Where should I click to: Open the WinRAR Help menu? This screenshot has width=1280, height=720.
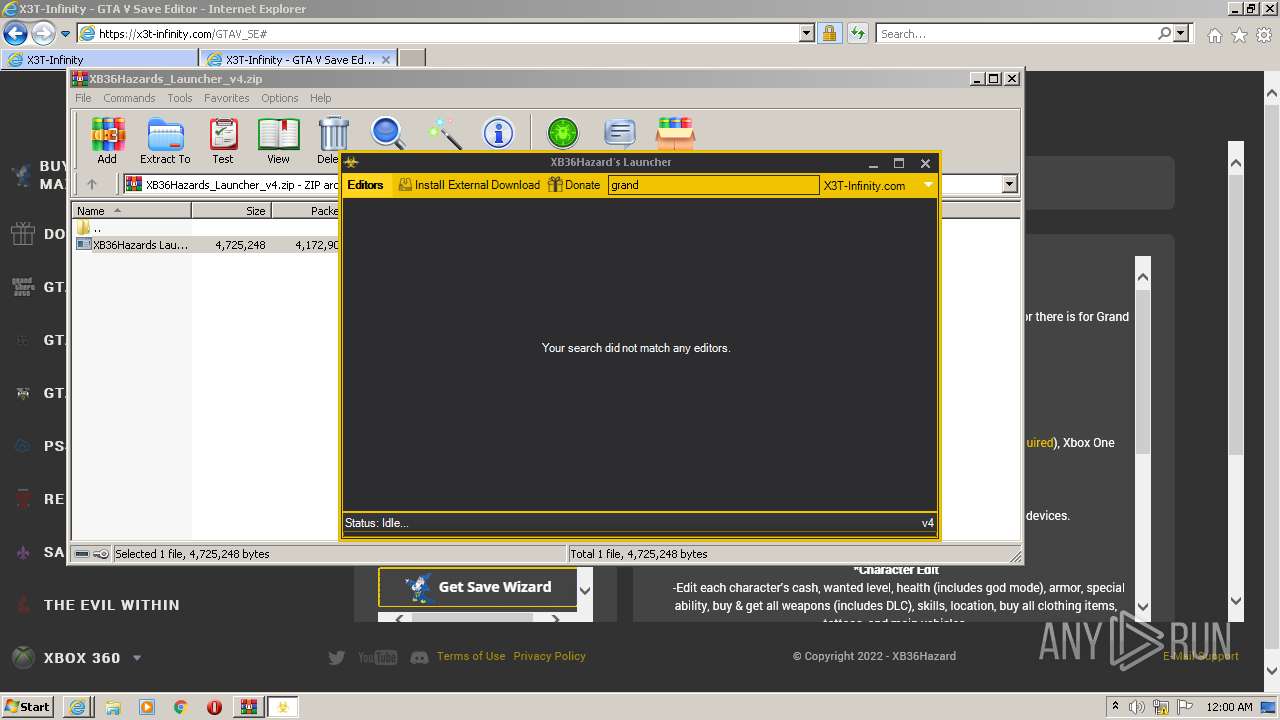pyautogui.click(x=320, y=98)
